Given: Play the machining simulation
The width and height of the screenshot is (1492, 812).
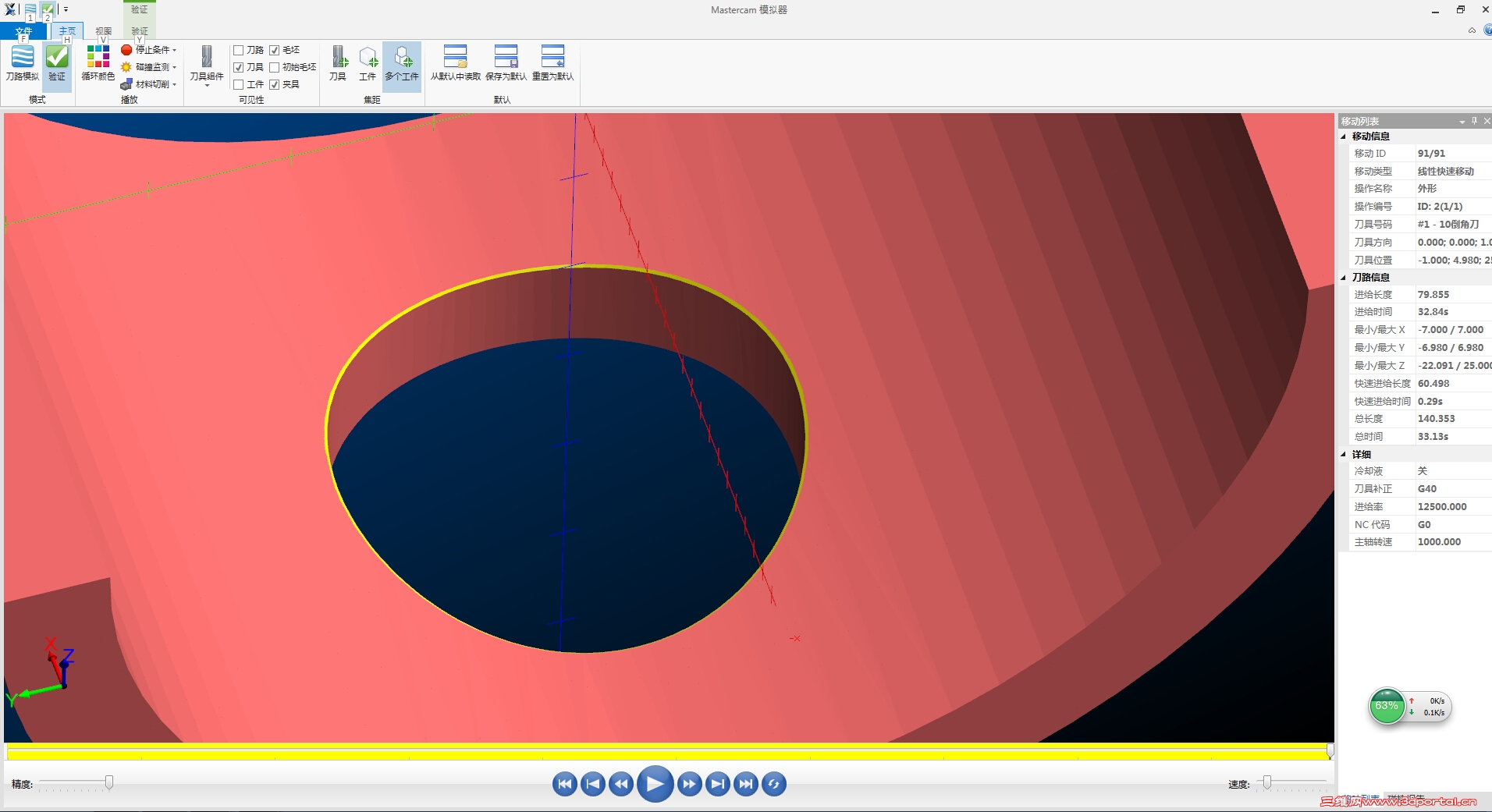Looking at the screenshot, I should (x=655, y=784).
